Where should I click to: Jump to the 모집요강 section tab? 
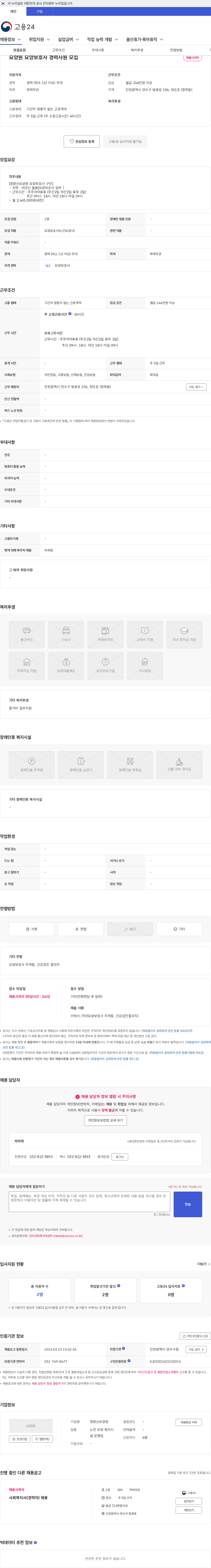[x=20, y=50]
